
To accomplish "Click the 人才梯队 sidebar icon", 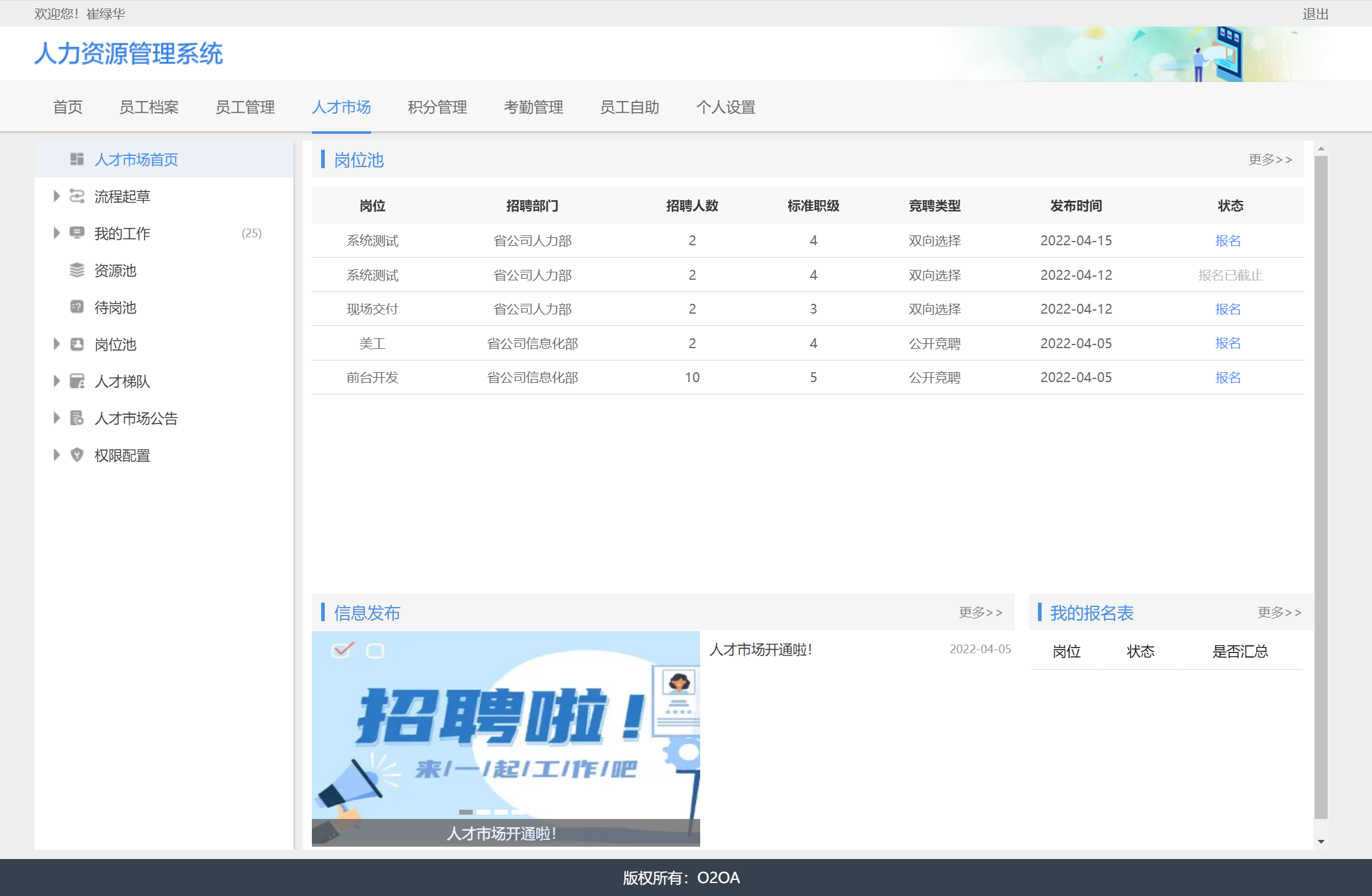I will (76, 381).
